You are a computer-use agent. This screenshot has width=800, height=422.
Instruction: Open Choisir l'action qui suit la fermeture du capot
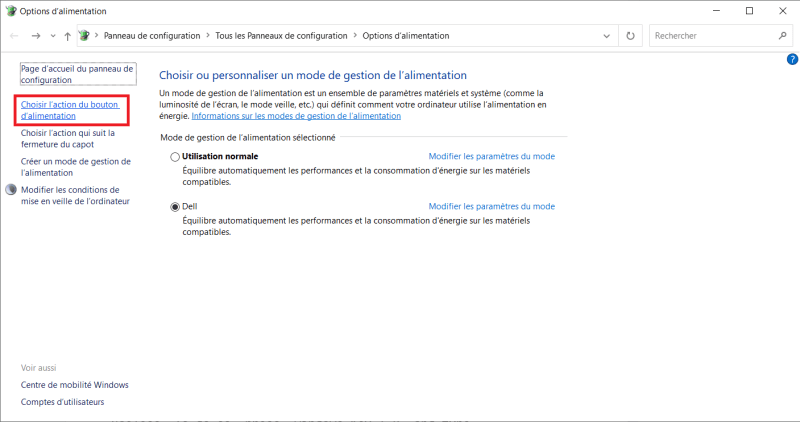[x=68, y=138]
